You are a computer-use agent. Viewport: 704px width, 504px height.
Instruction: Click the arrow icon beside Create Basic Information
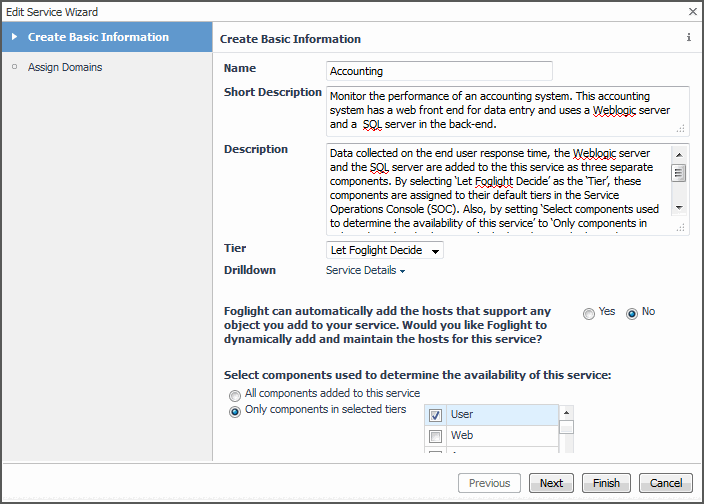14,37
